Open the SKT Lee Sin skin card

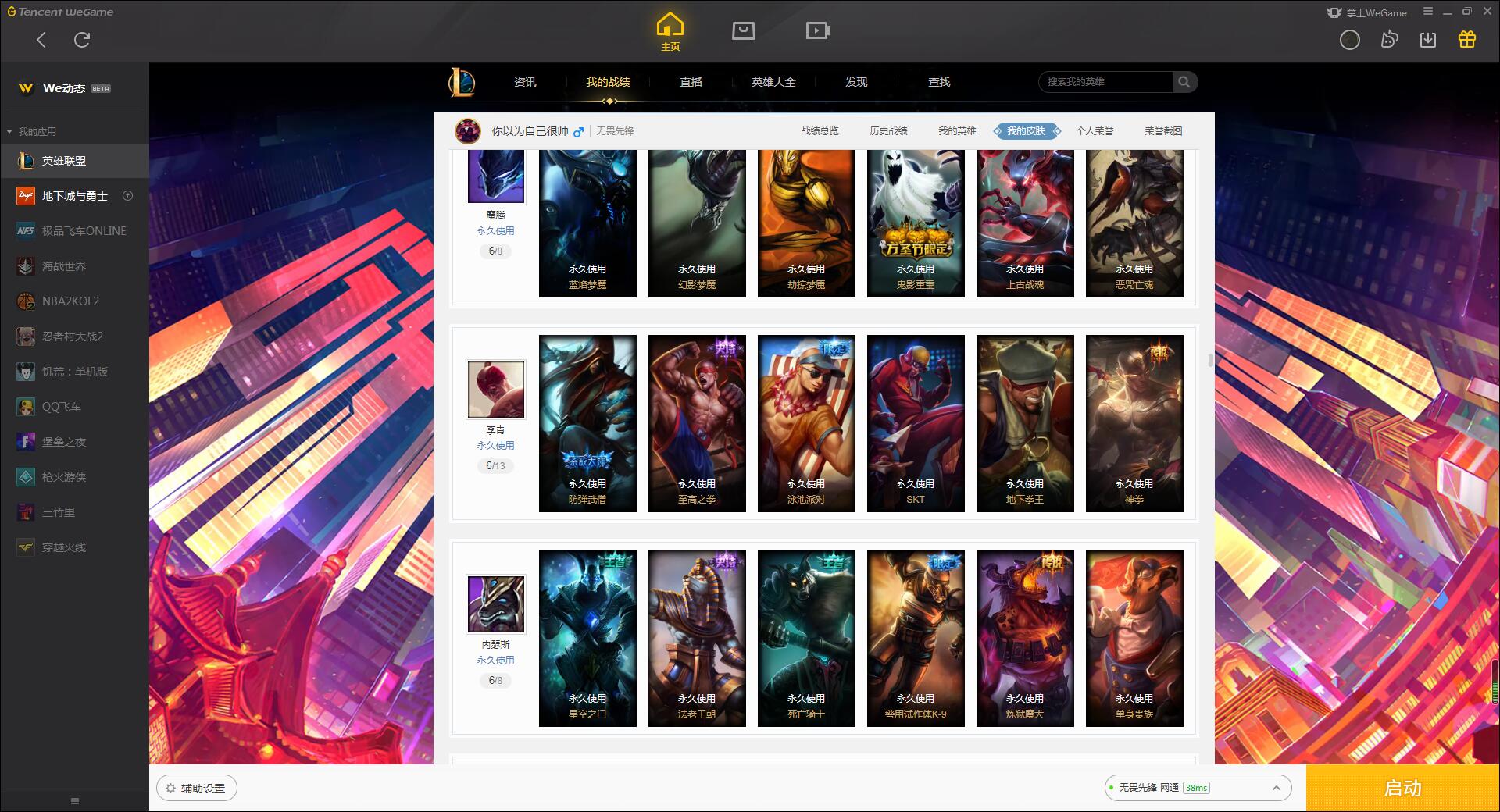pyautogui.click(x=916, y=423)
